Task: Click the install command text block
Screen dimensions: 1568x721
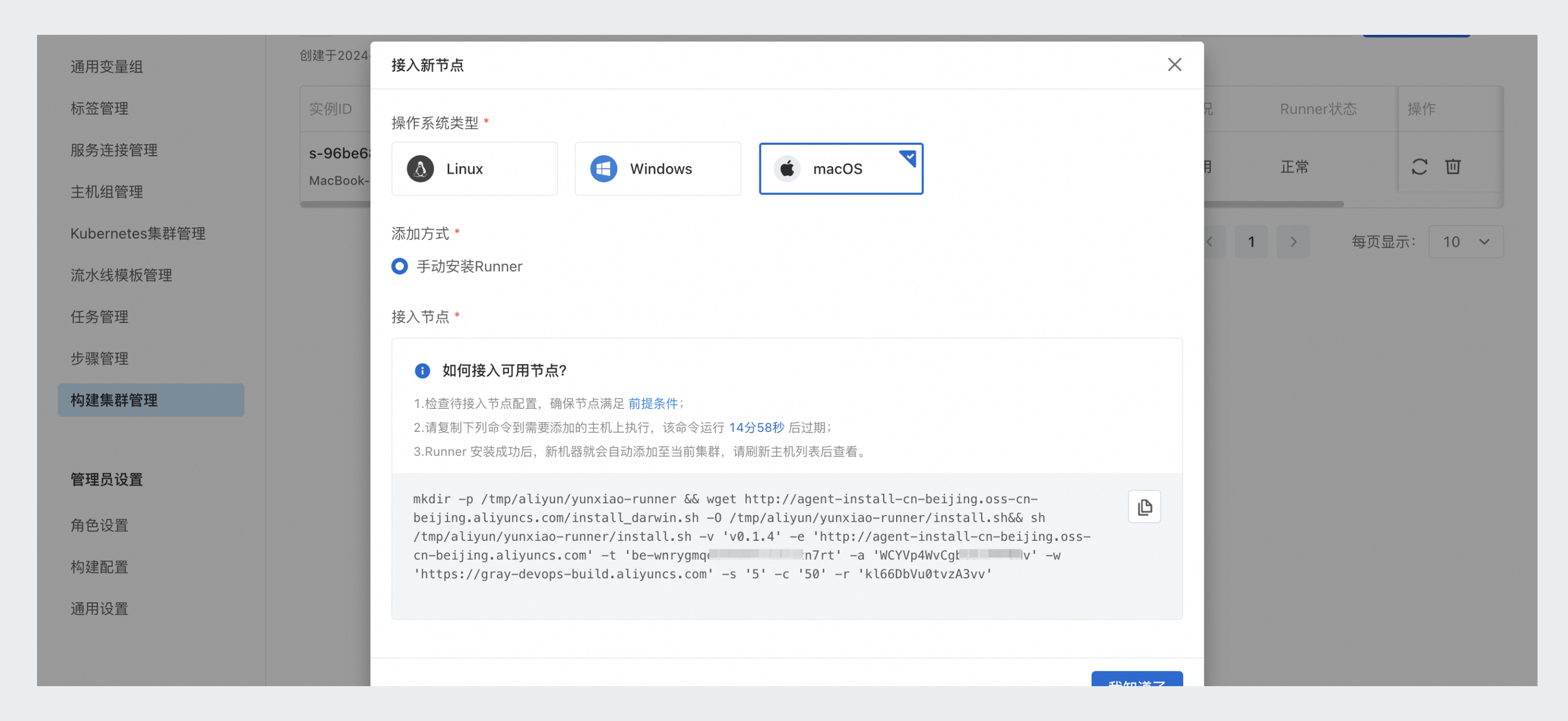Action: tap(752, 536)
